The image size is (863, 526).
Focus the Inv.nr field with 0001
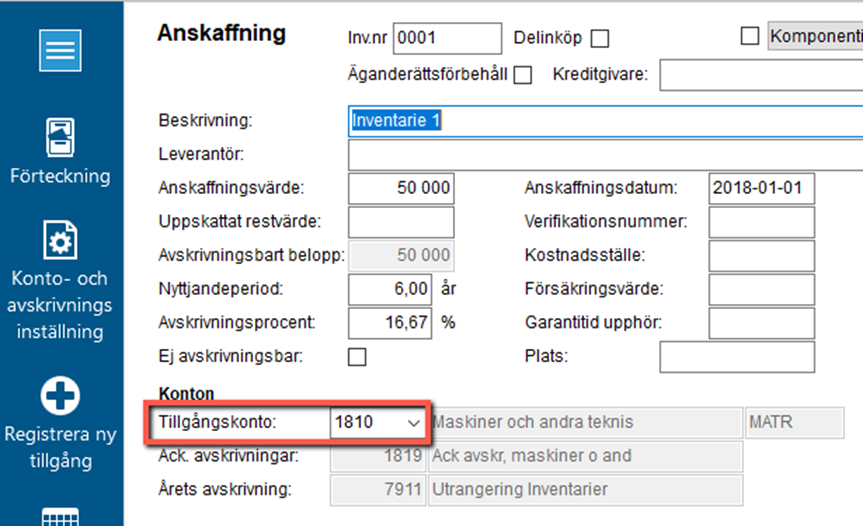[447, 39]
